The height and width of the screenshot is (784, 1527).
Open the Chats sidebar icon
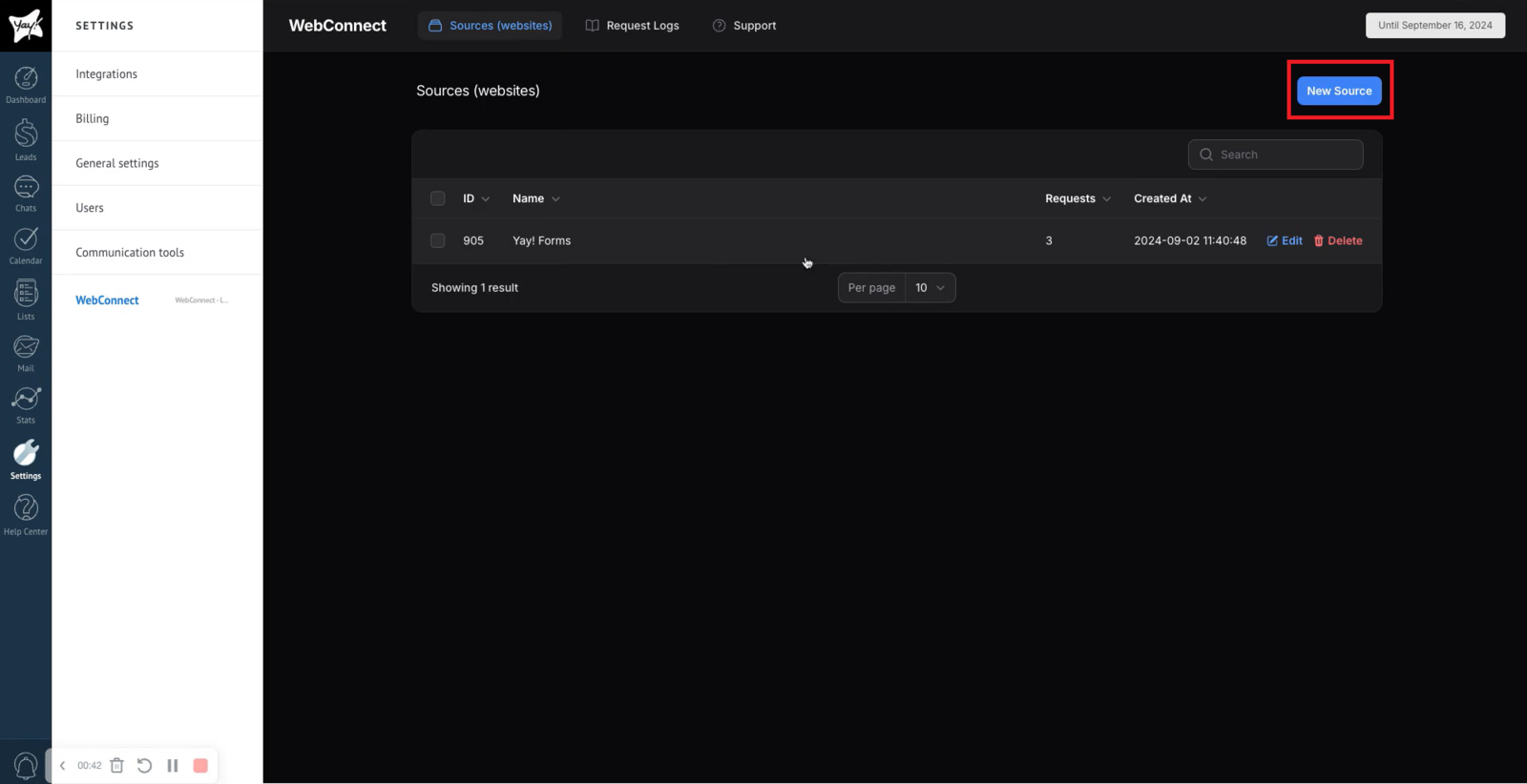(x=26, y=192)
